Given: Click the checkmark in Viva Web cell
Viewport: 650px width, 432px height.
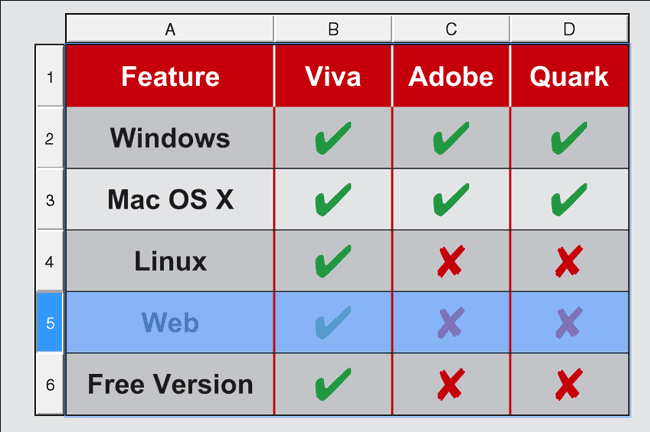Looking at the screenshot, I should [x=333, y=323].
